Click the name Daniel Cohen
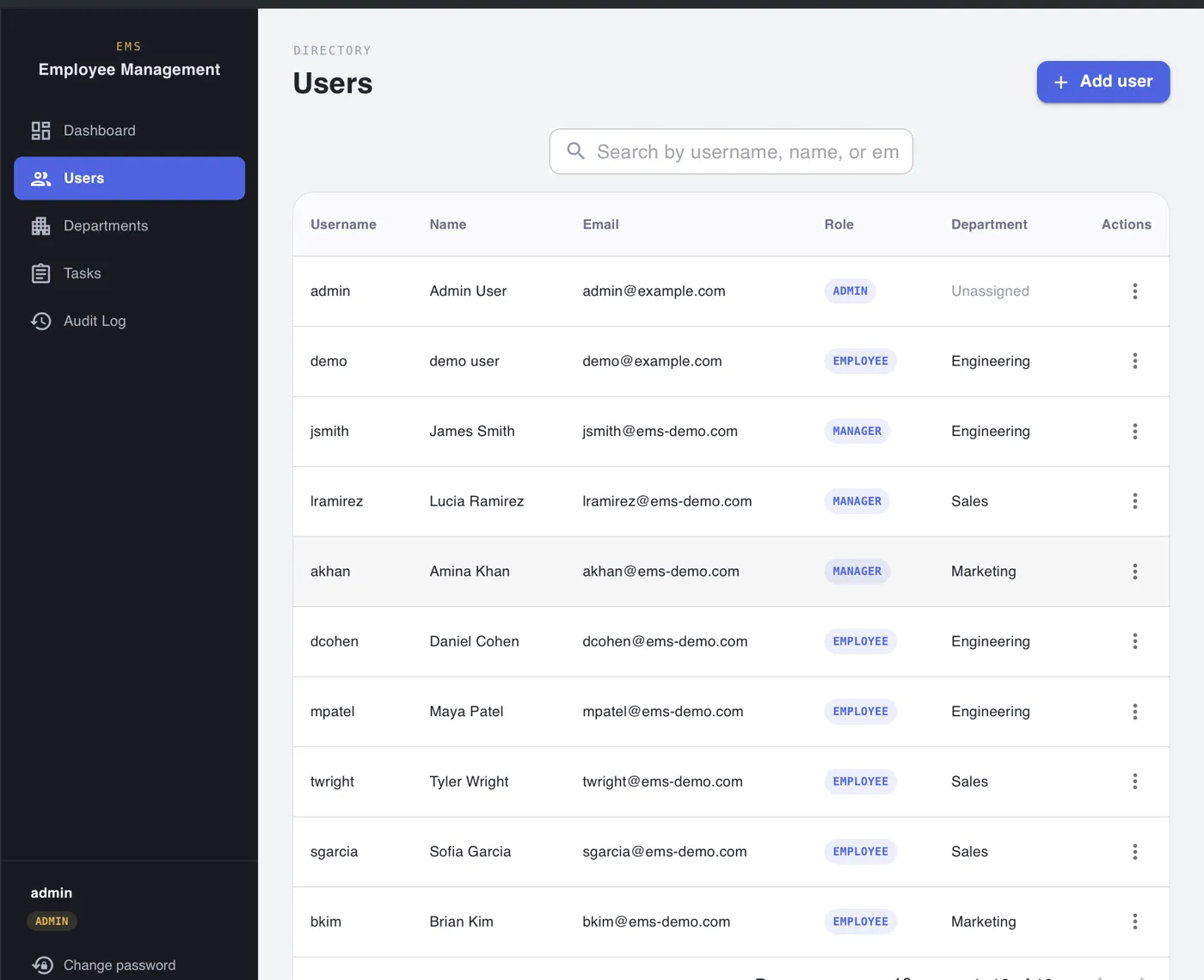1204x980 pixels. tap(474, 641)
